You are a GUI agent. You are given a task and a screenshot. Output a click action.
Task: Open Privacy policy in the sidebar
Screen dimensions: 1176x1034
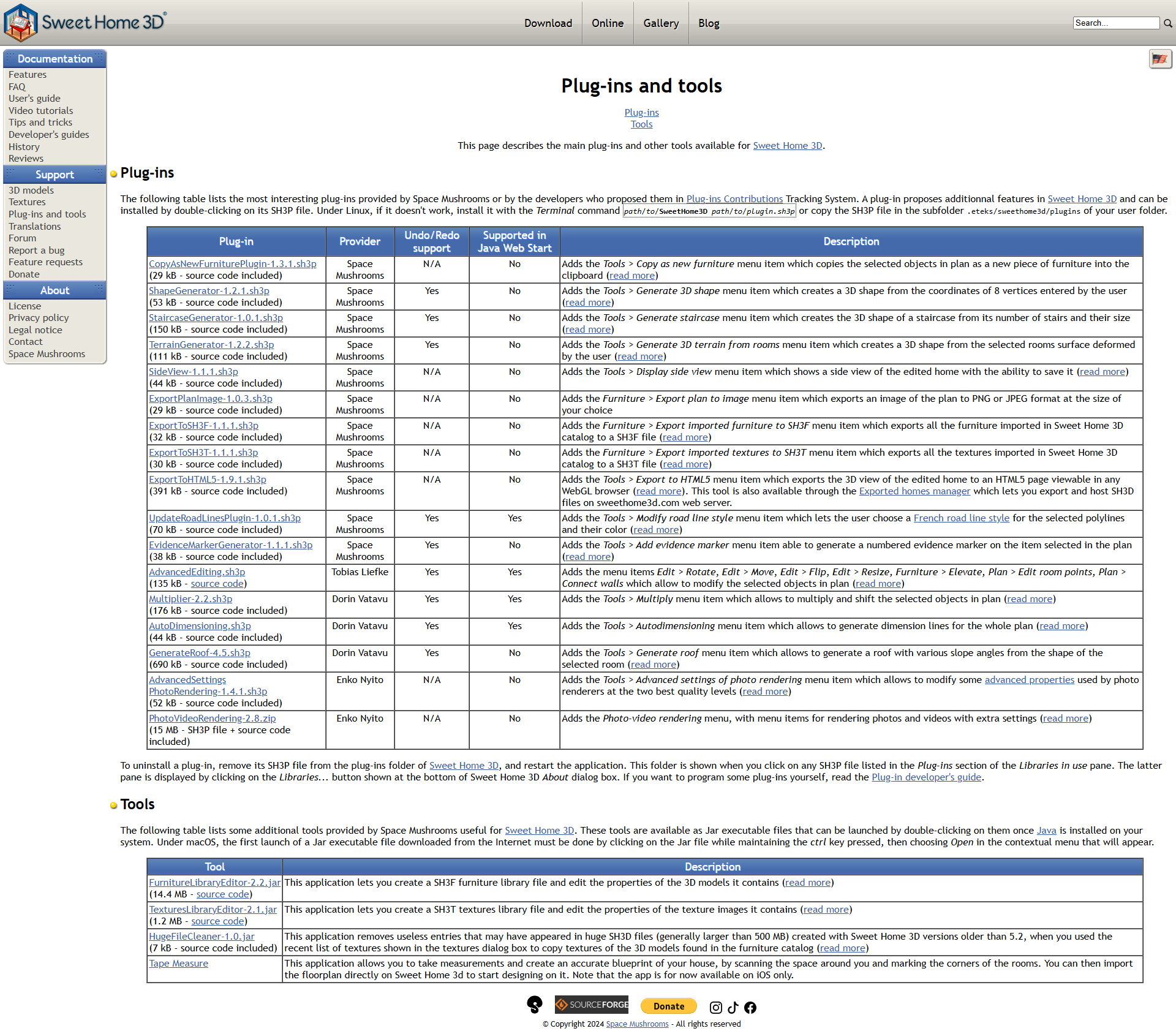pyautogui.click(x=39, y=317)
